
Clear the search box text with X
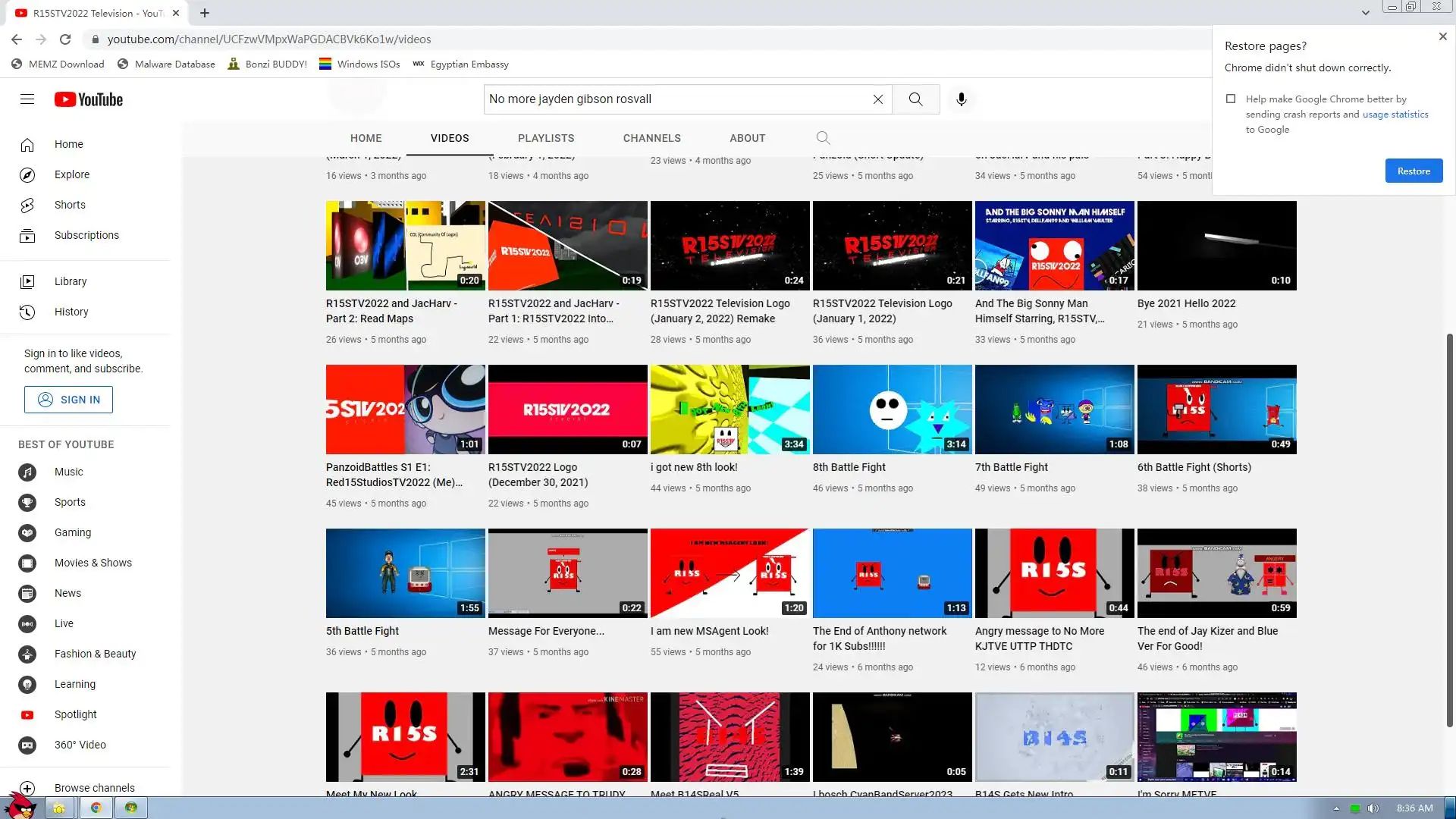coord(877,99)
